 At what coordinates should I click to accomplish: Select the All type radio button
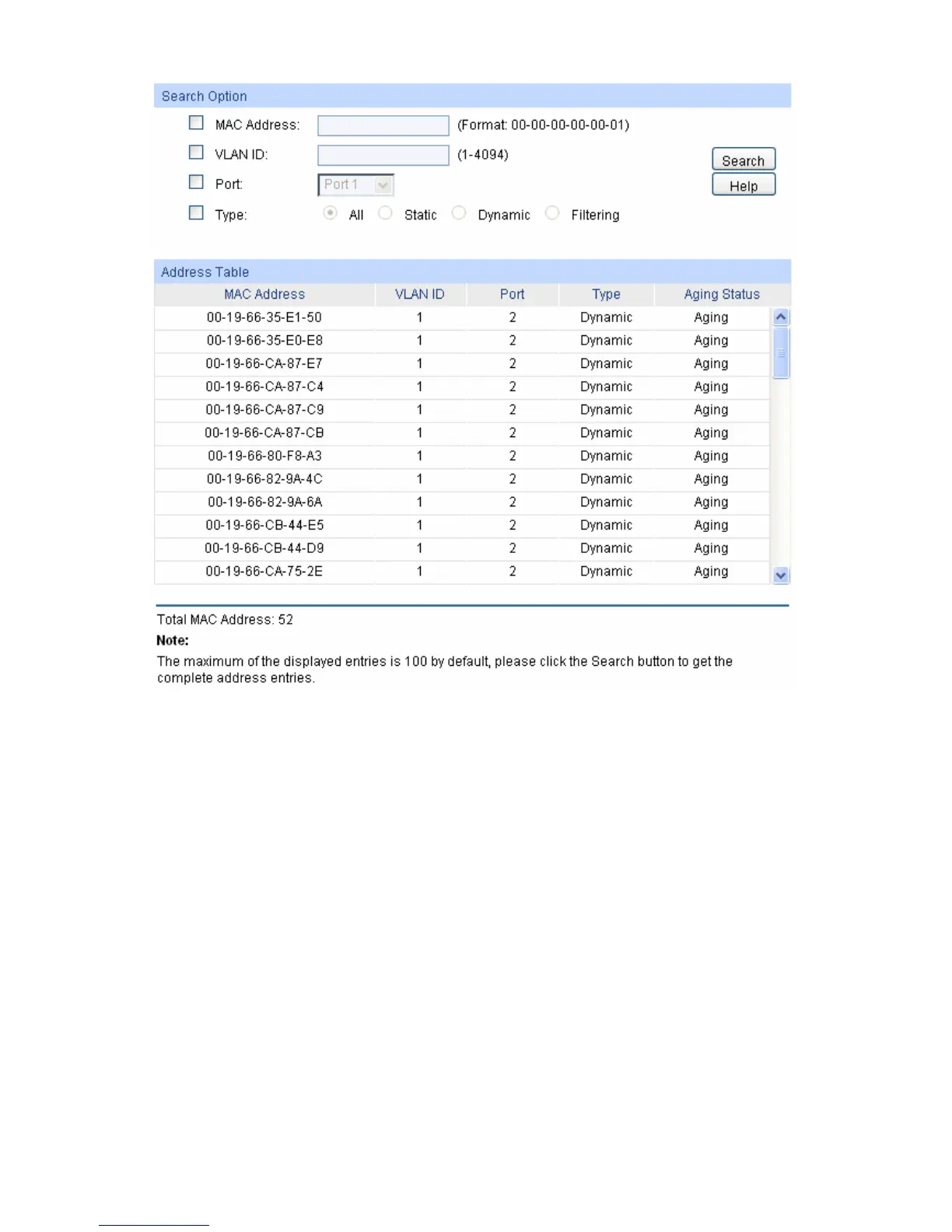(331, 213)
